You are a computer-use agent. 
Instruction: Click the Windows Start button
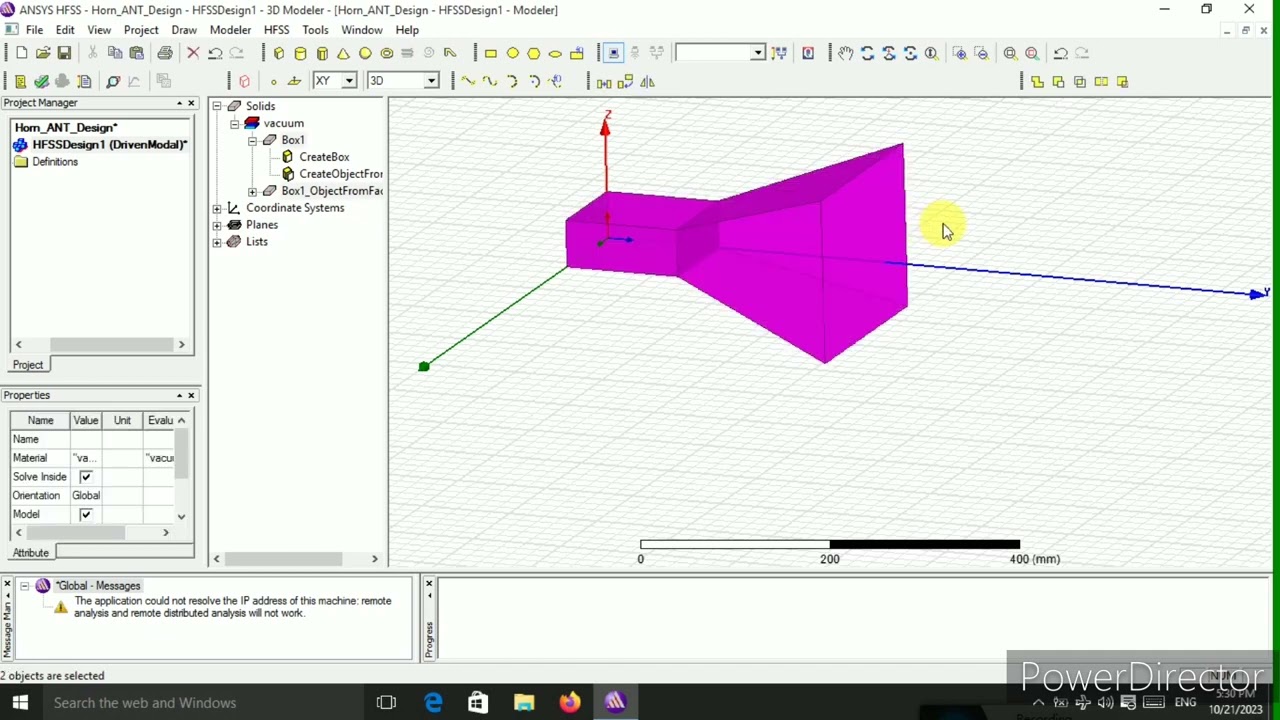click(x=20, y=703)
